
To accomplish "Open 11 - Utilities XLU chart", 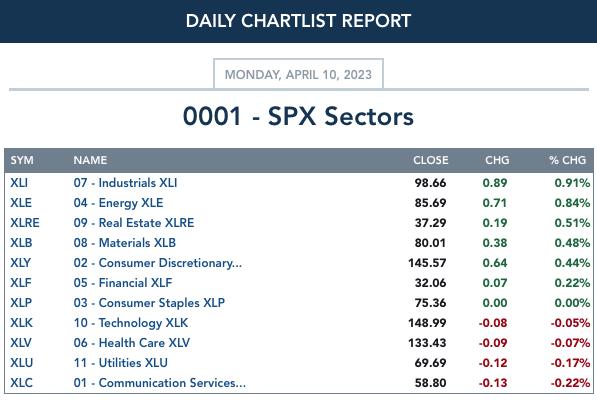I will pos(120,363).
